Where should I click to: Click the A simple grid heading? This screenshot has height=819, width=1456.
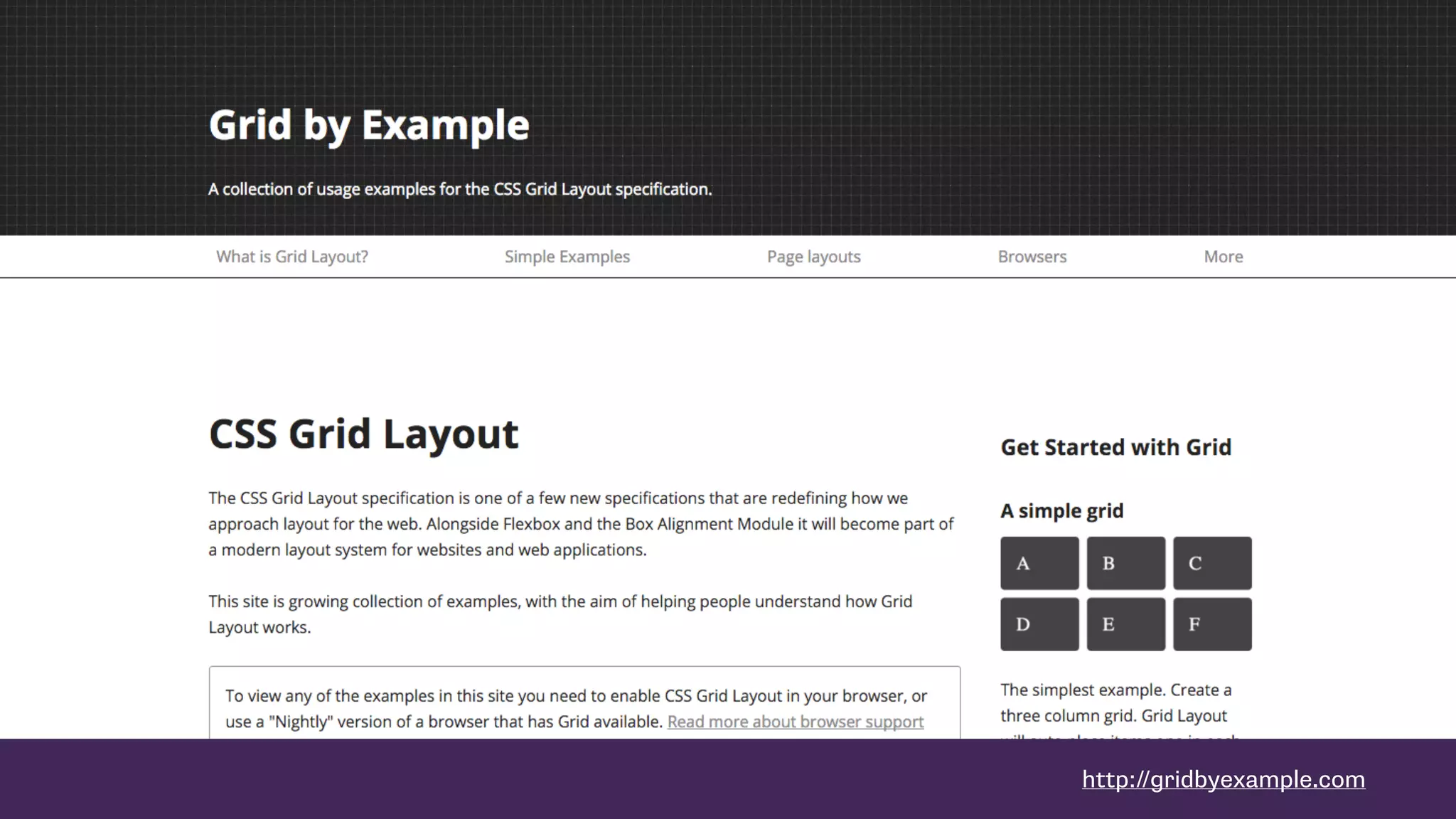point(1061,510)
